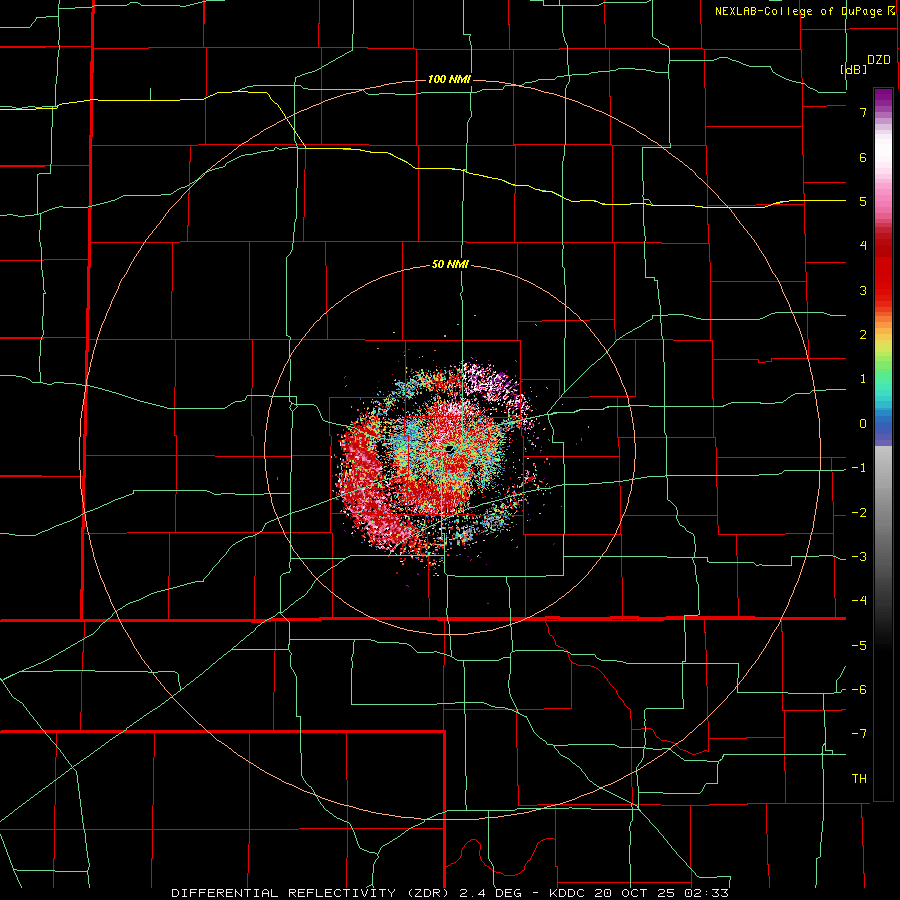Click the 5 value on the color scale
The height and width of the screenshot is (900, 900).
tap(863, 201)
